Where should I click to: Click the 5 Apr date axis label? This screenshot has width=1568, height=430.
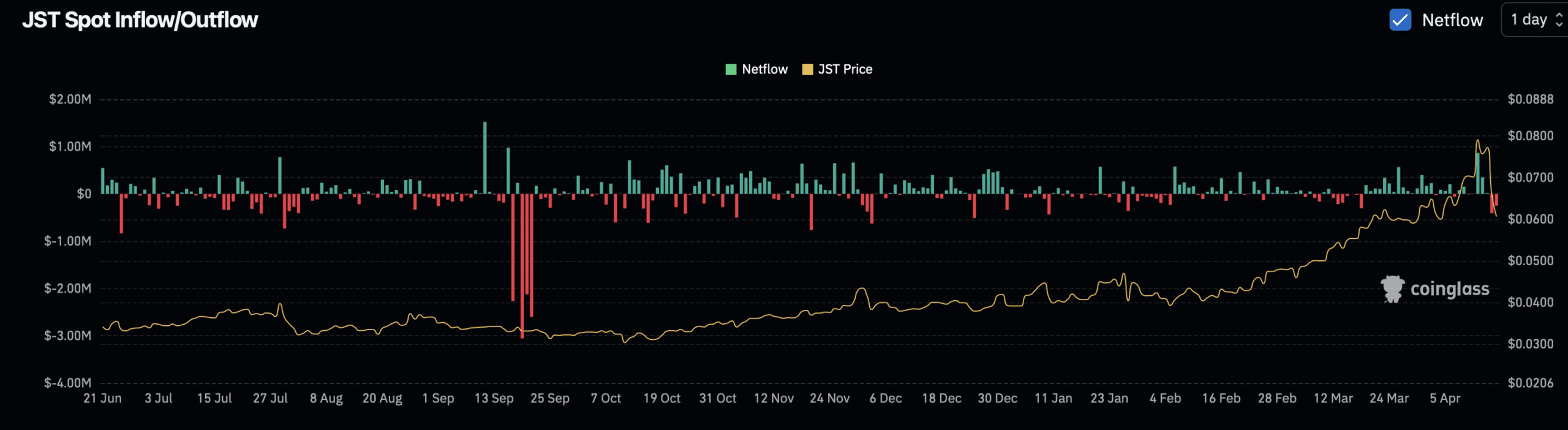tap(1445, 398)
